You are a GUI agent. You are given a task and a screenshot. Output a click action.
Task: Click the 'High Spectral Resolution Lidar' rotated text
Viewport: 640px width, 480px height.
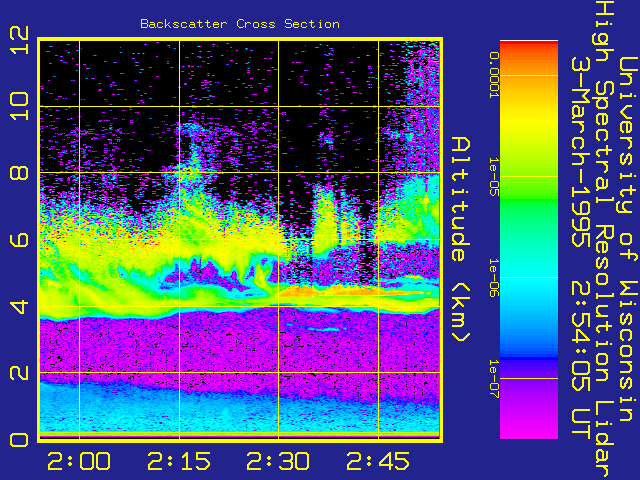pyautogui.click(x=603, y=240)
